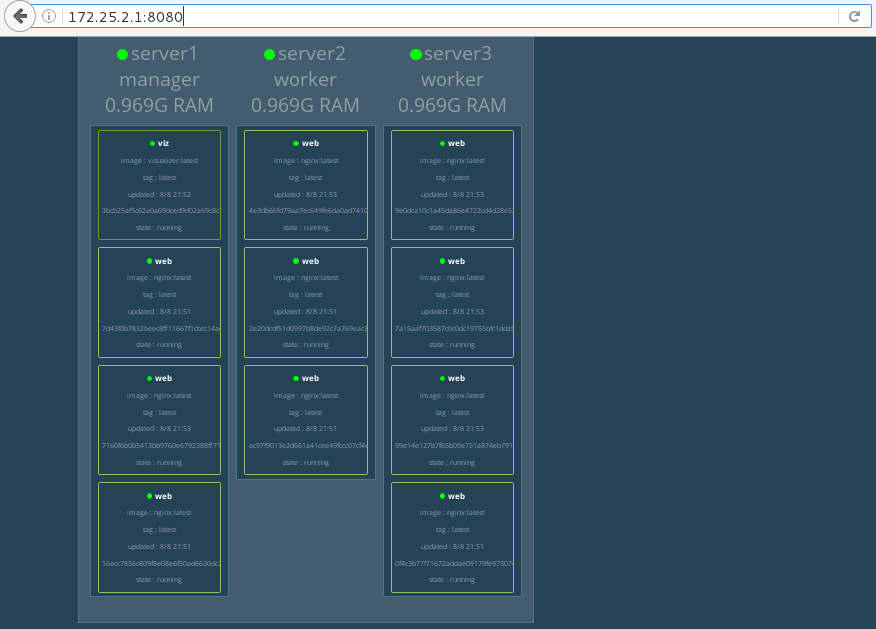
Task: Click web title above ID 9e0dca10
Action: pyautogui.click(x=456, y=144)
